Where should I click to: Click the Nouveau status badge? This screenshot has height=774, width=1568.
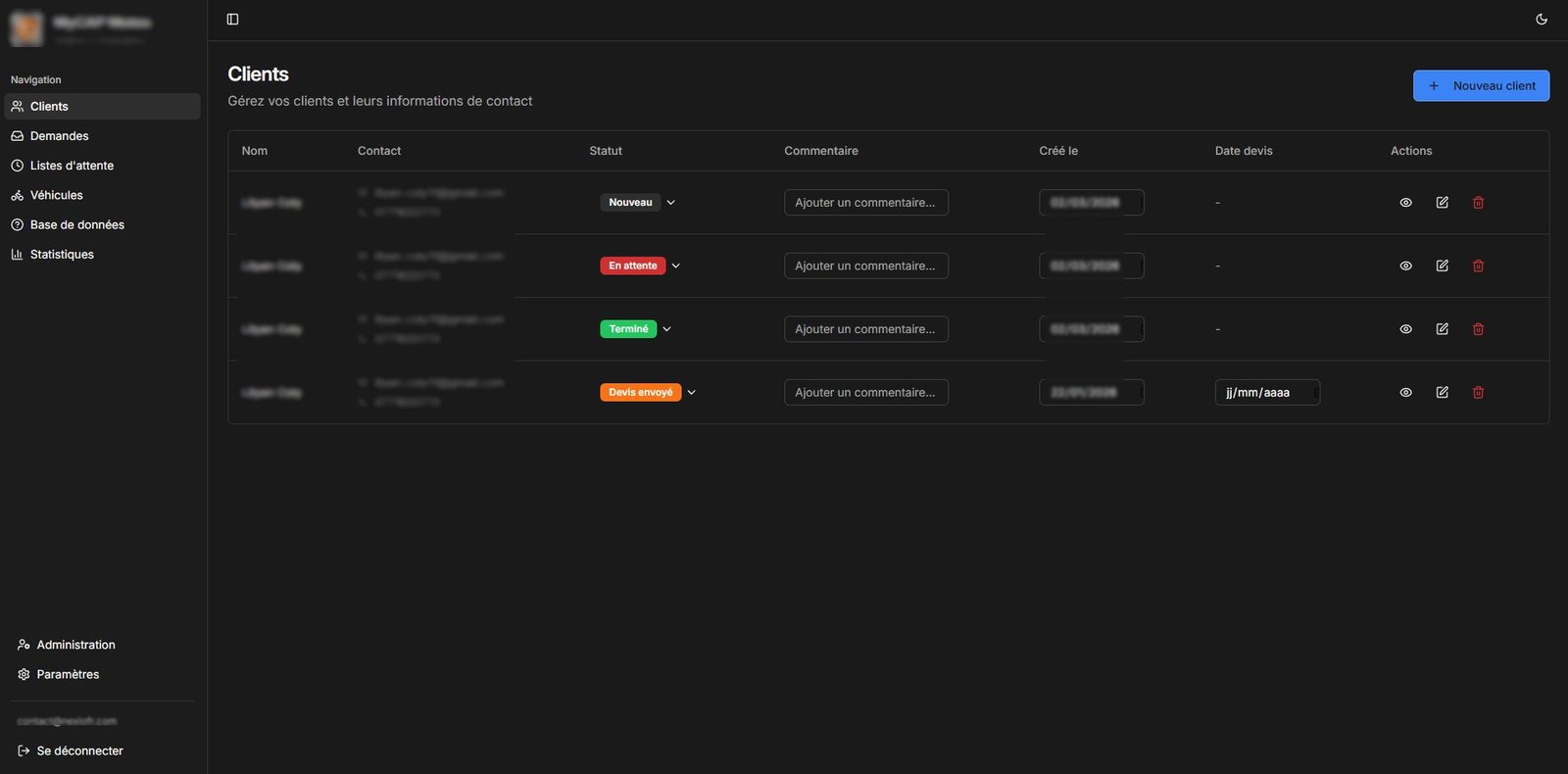(630, 203)
